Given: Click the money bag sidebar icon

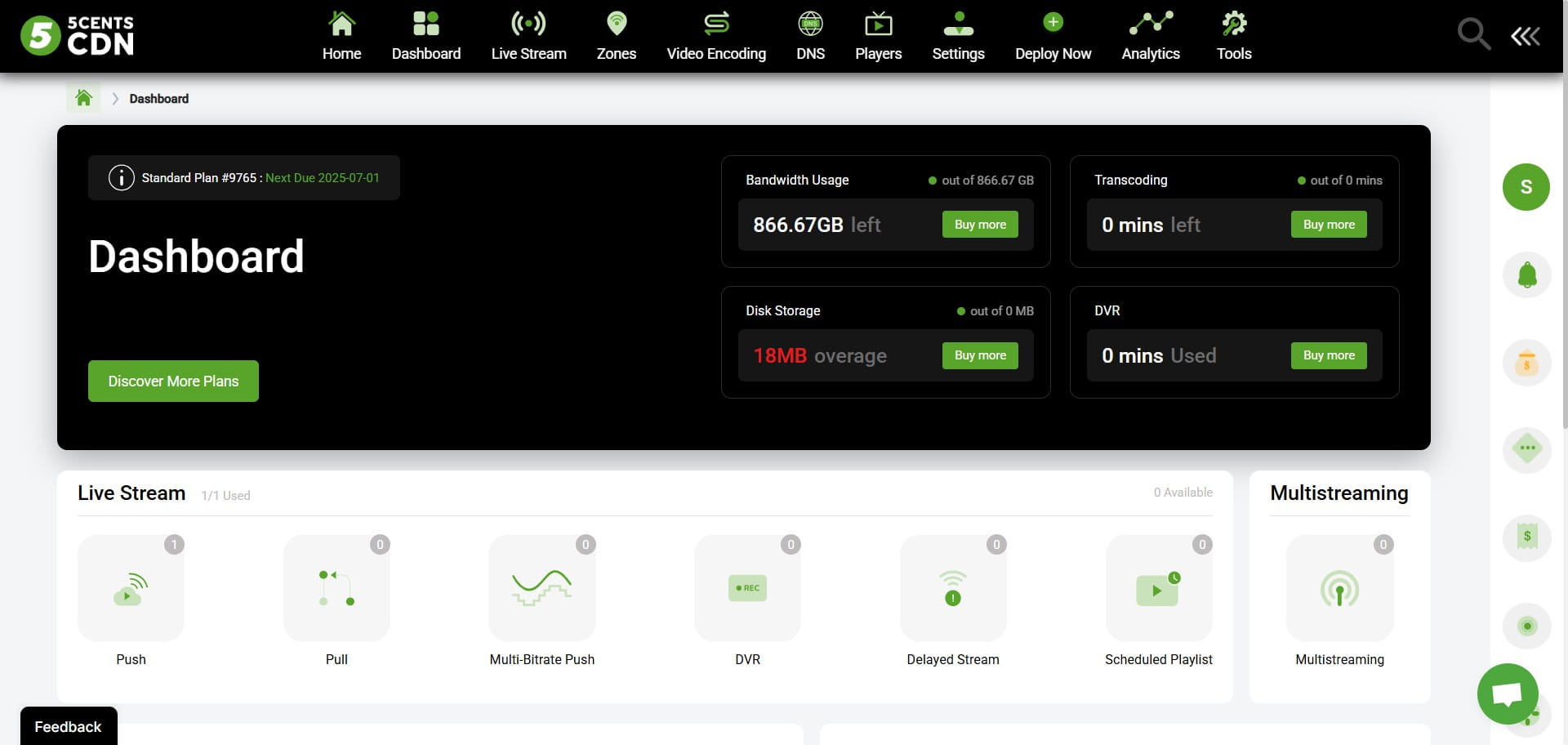Looking at the screenshot, I should 1526,363.
